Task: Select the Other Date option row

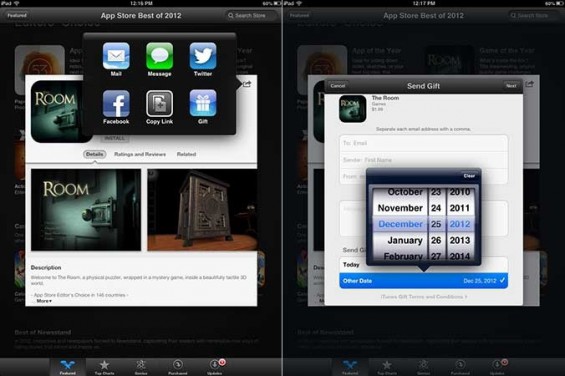Action: (423, 280)
